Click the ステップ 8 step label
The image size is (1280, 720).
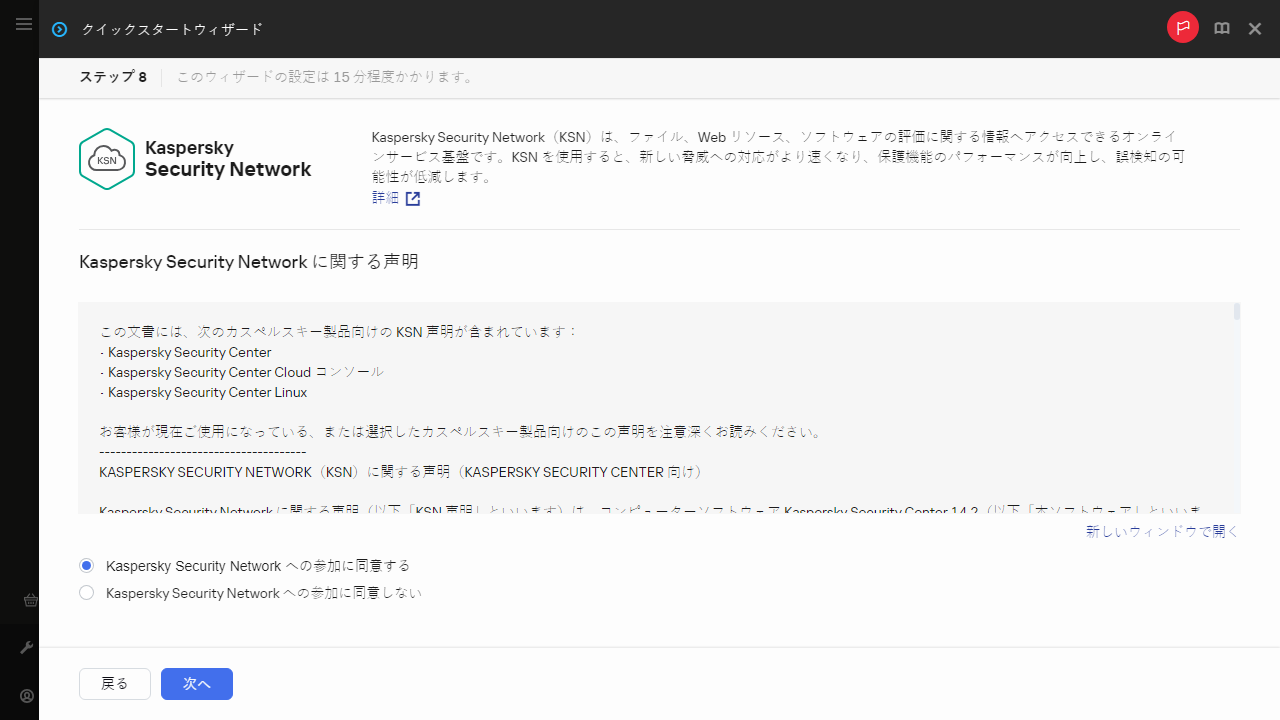113,77
